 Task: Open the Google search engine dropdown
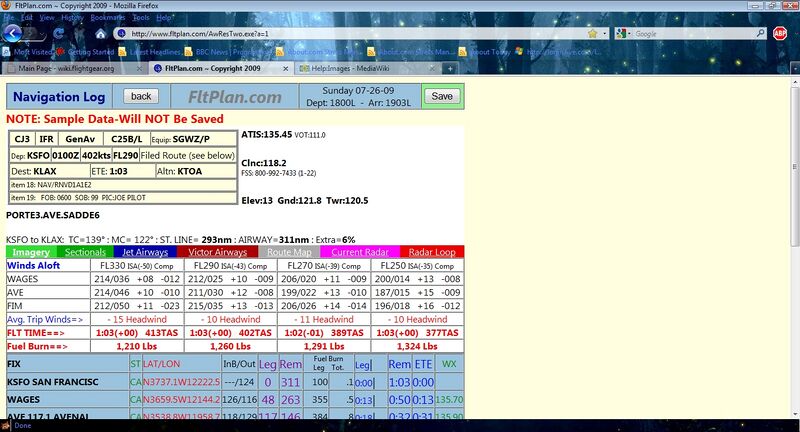click(623, 34)
